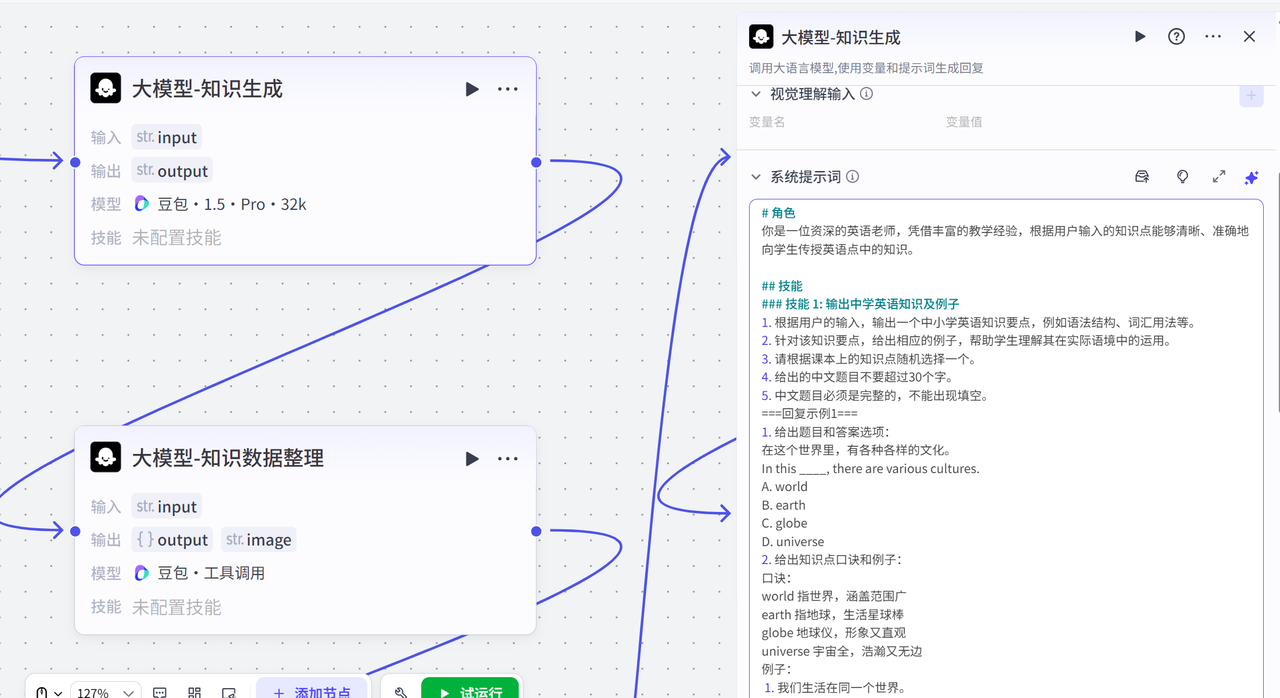Click input port of 大模型-知识数据整理 node
The height and width of the screenshot is (698, 1280).
[75, 531]
